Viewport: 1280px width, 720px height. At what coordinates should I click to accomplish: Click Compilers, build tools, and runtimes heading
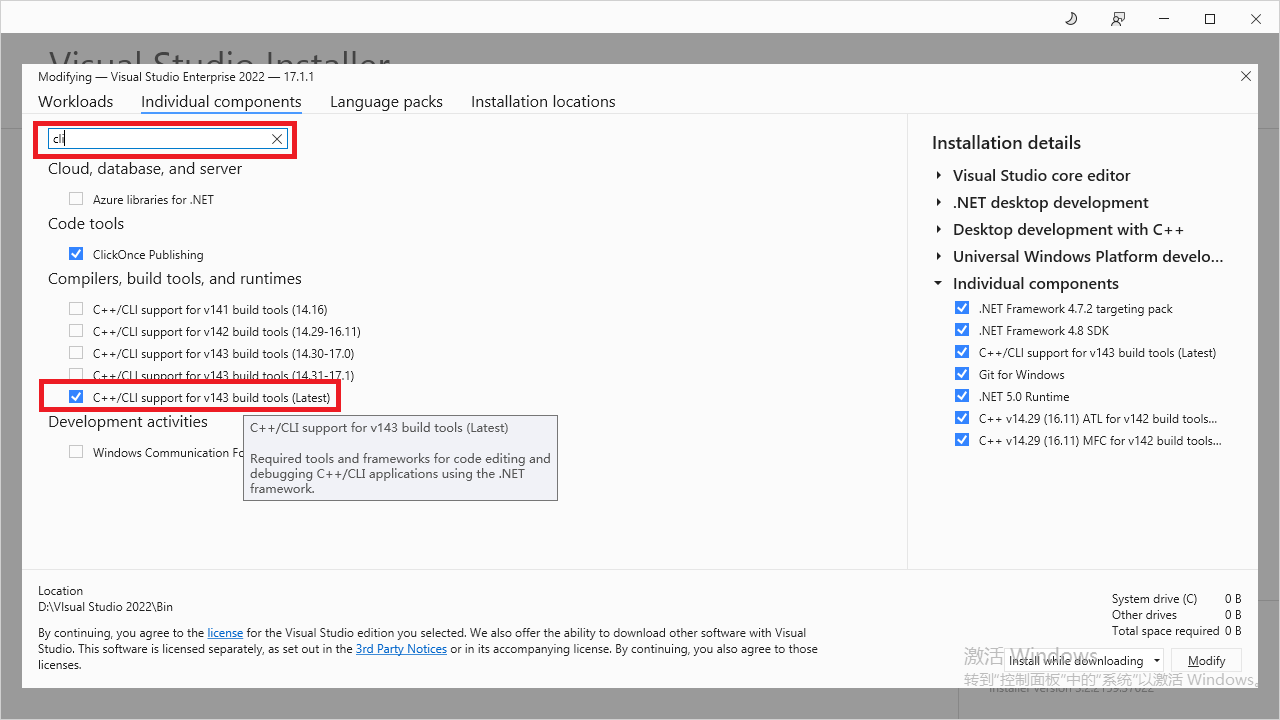pos(175,279)
